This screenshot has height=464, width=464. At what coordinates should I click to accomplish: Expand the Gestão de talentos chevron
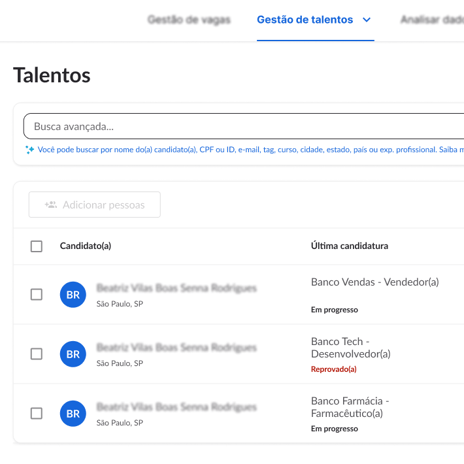click(x=367, y=20)
